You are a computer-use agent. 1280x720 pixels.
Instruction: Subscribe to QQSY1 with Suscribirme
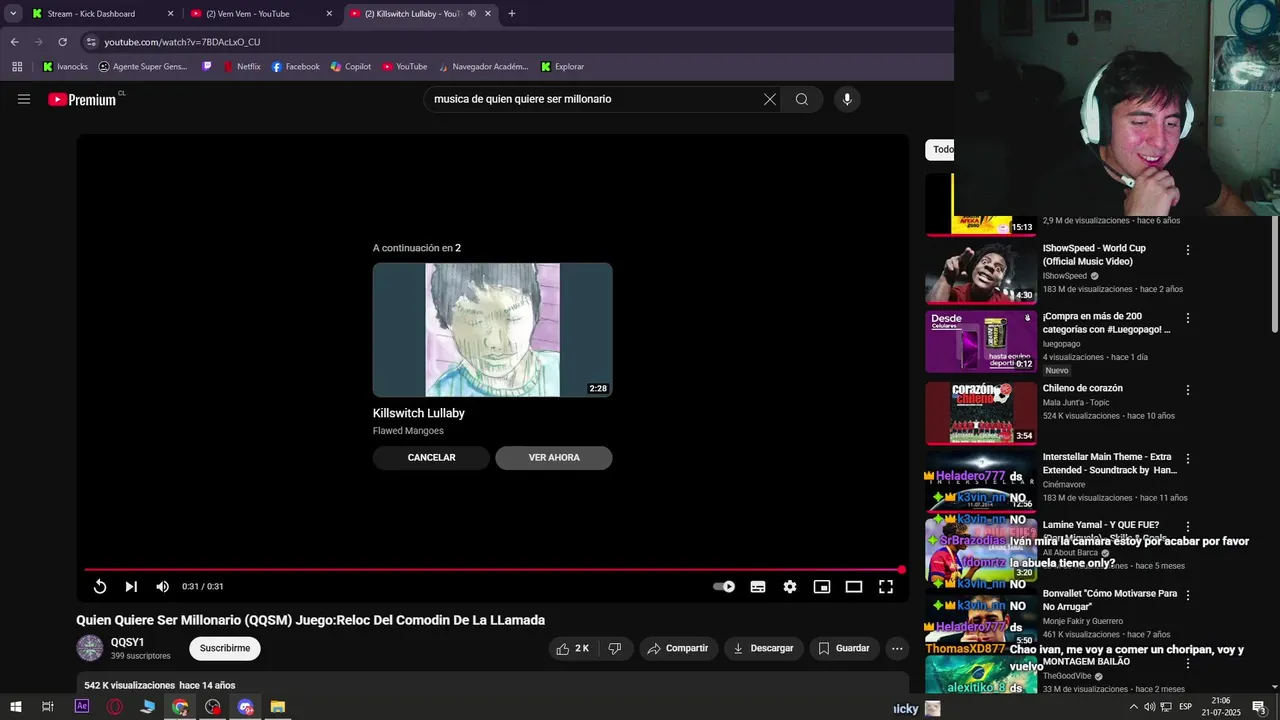(x=225, y=648)
